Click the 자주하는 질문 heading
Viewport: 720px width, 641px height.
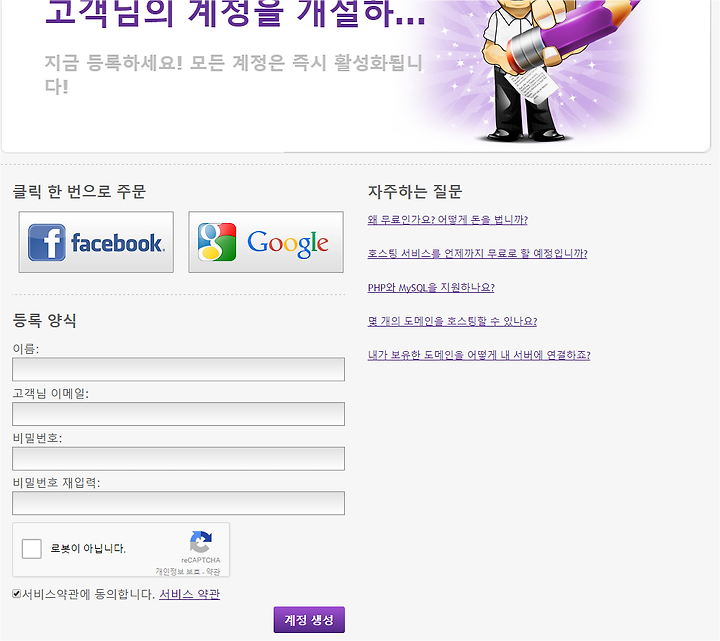click(x=415, y=191)
